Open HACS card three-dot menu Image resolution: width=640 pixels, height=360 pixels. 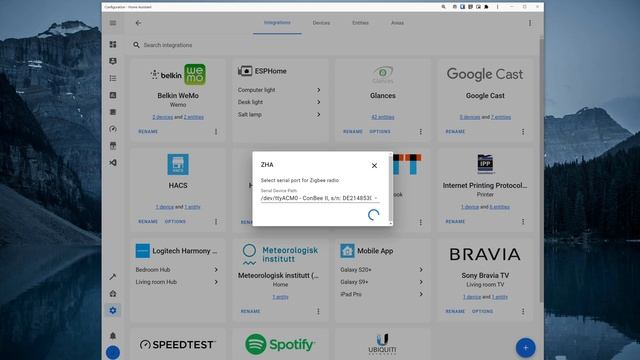[216, 222]
